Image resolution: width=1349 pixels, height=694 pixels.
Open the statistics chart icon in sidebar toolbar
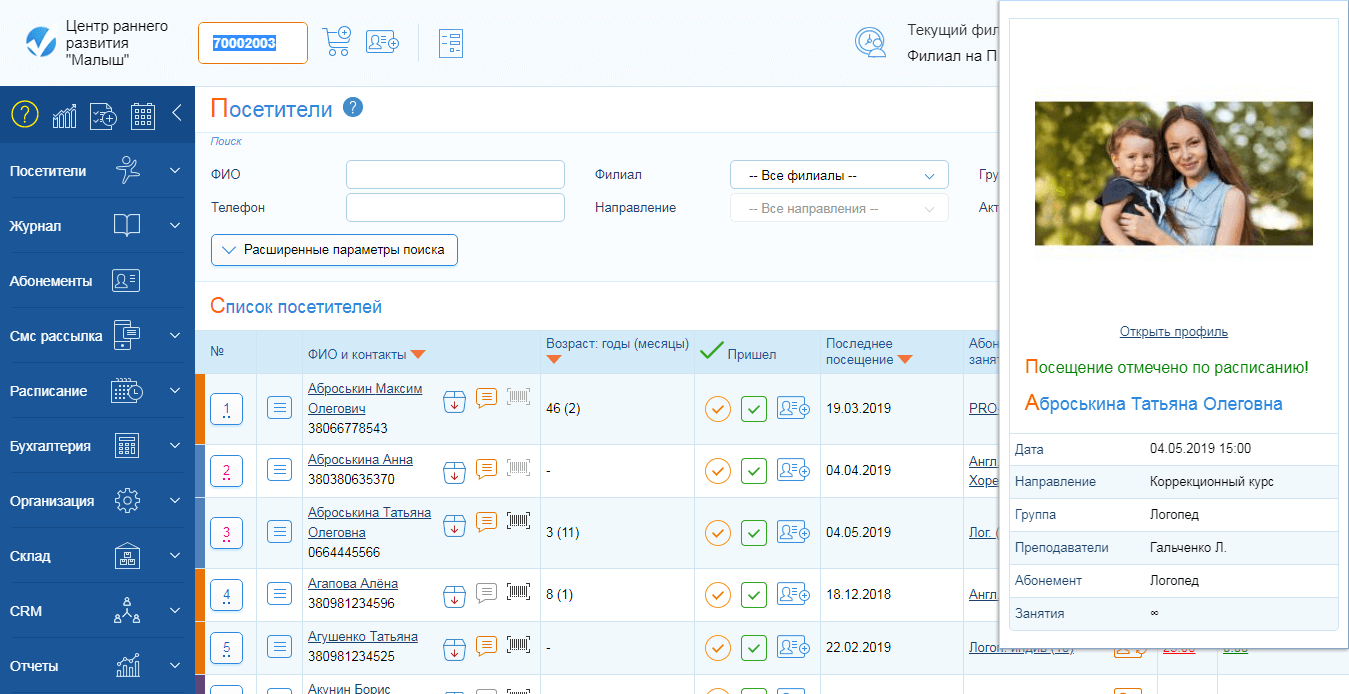click(65, 115)
